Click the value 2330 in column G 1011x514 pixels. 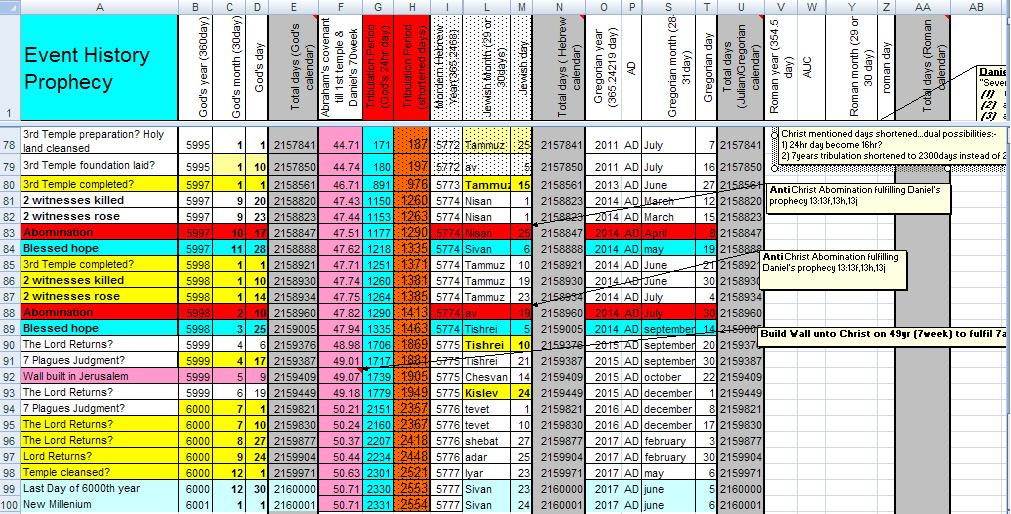click(377, 488)
